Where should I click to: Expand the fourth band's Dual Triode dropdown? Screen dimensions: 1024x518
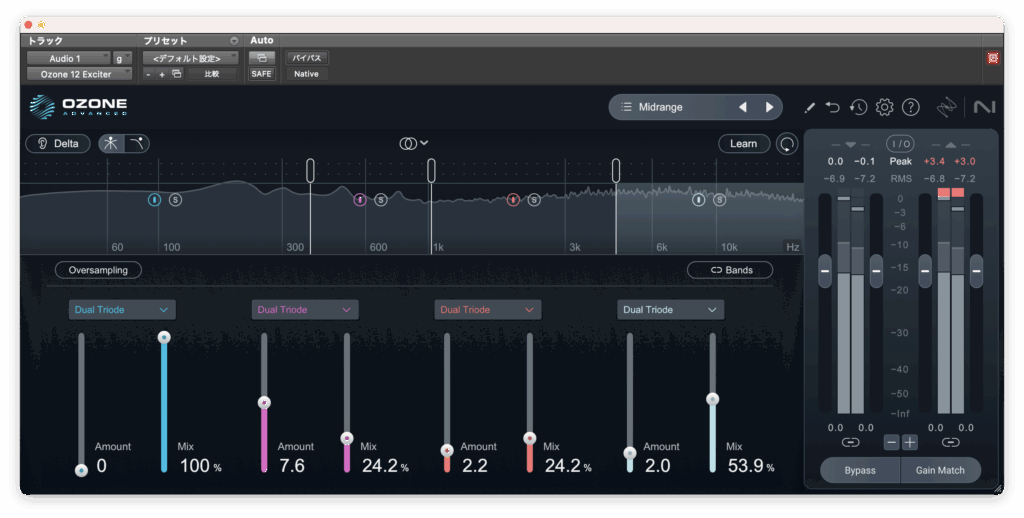coord(670,310)
